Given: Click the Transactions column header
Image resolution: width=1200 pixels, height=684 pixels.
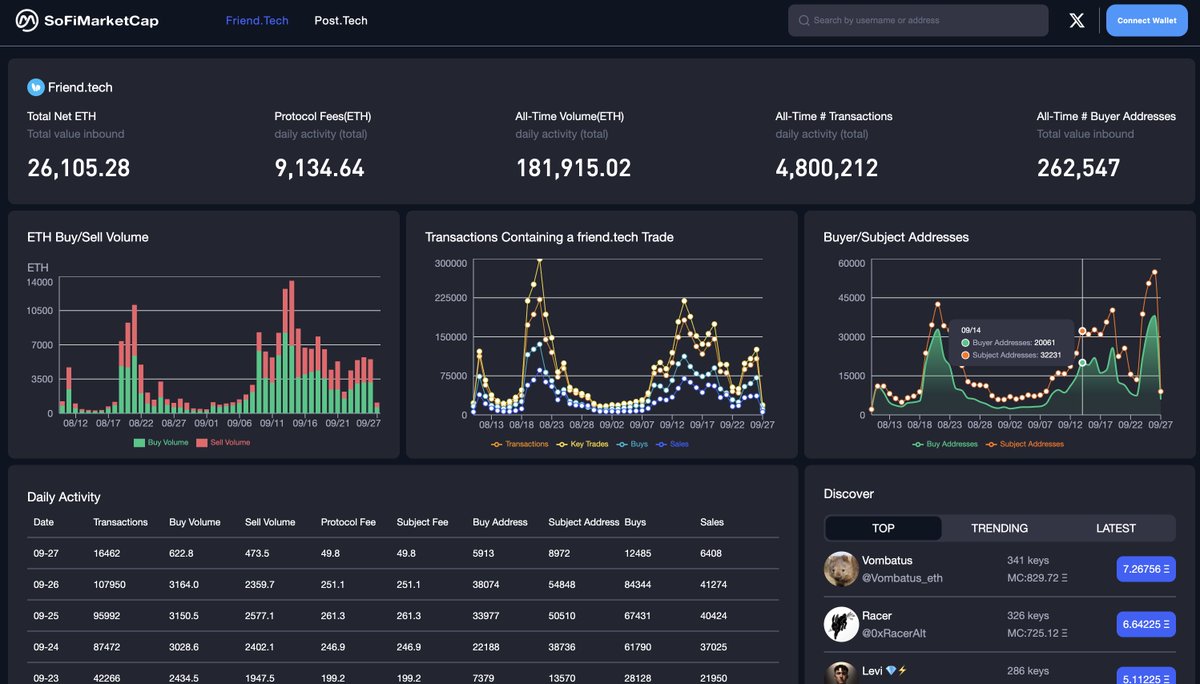Looking at the screenshot, I should pos(120,522).
